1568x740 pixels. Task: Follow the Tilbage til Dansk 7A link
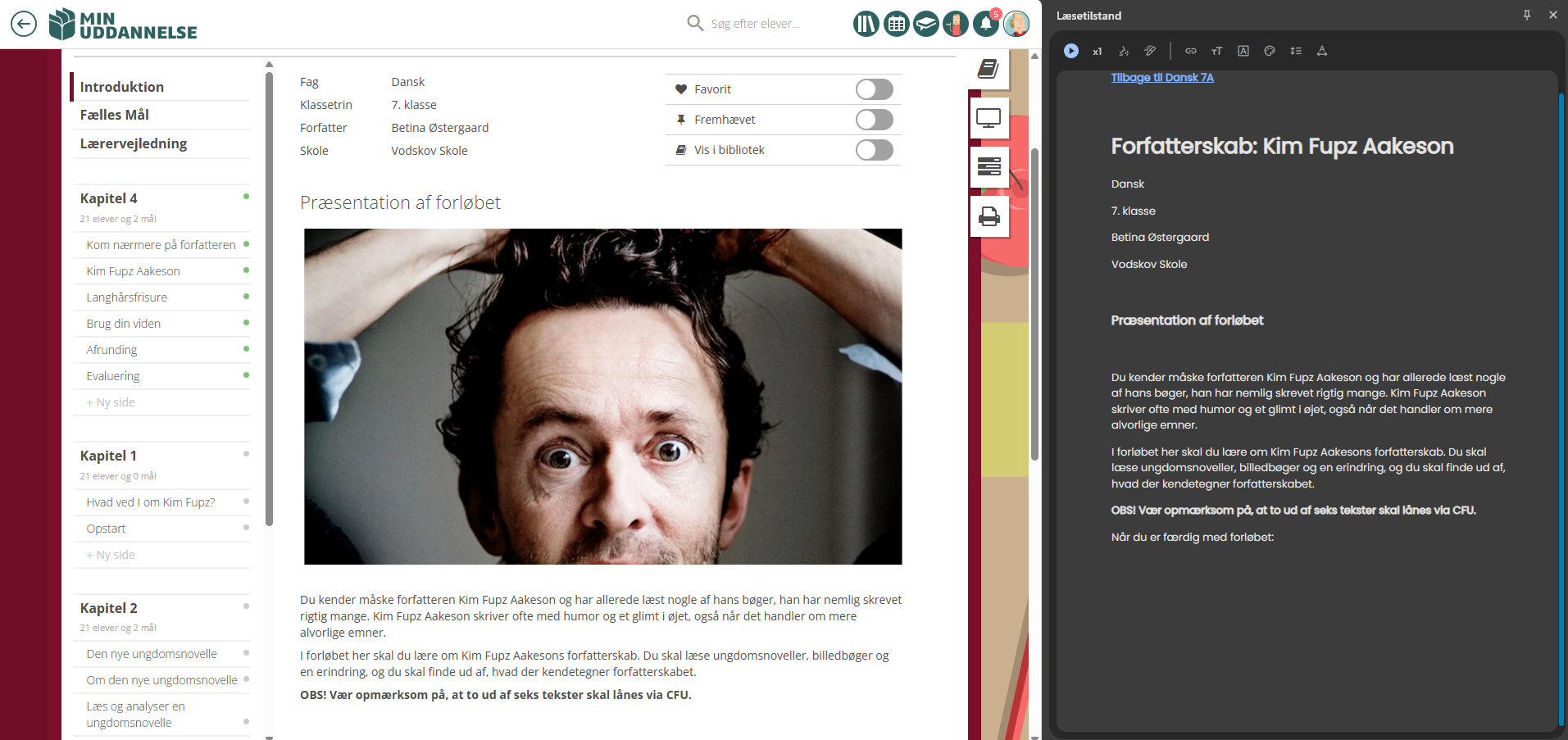click(x=1162, y=78)
